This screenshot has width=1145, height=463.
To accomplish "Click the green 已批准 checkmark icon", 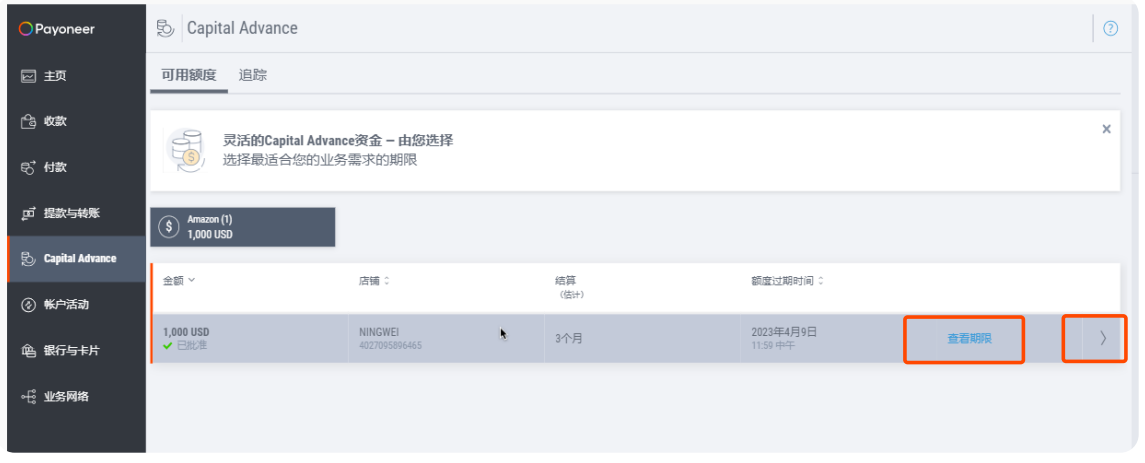I will [x=168, y=345].
